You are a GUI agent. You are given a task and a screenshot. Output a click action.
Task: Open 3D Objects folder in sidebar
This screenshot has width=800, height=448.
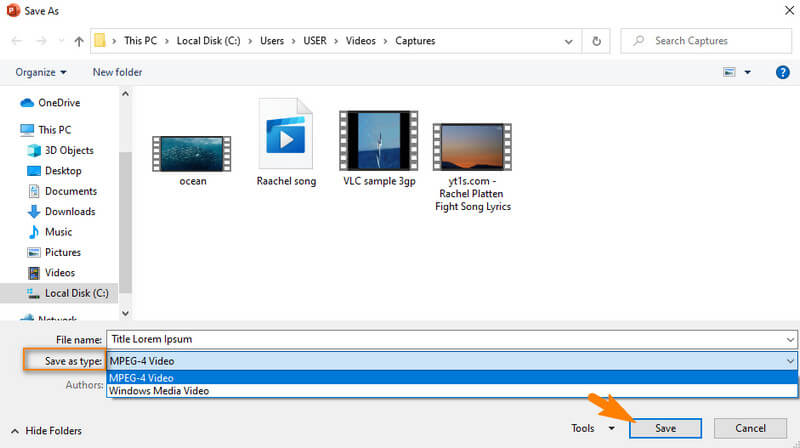click(x=60, y=151)
